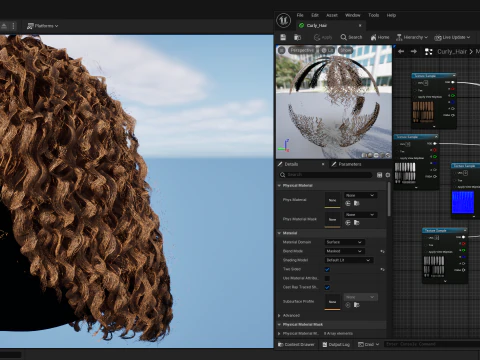The image size is (480, 360).
Task: Open the Output Log
Action: click(x=336, y=344)
